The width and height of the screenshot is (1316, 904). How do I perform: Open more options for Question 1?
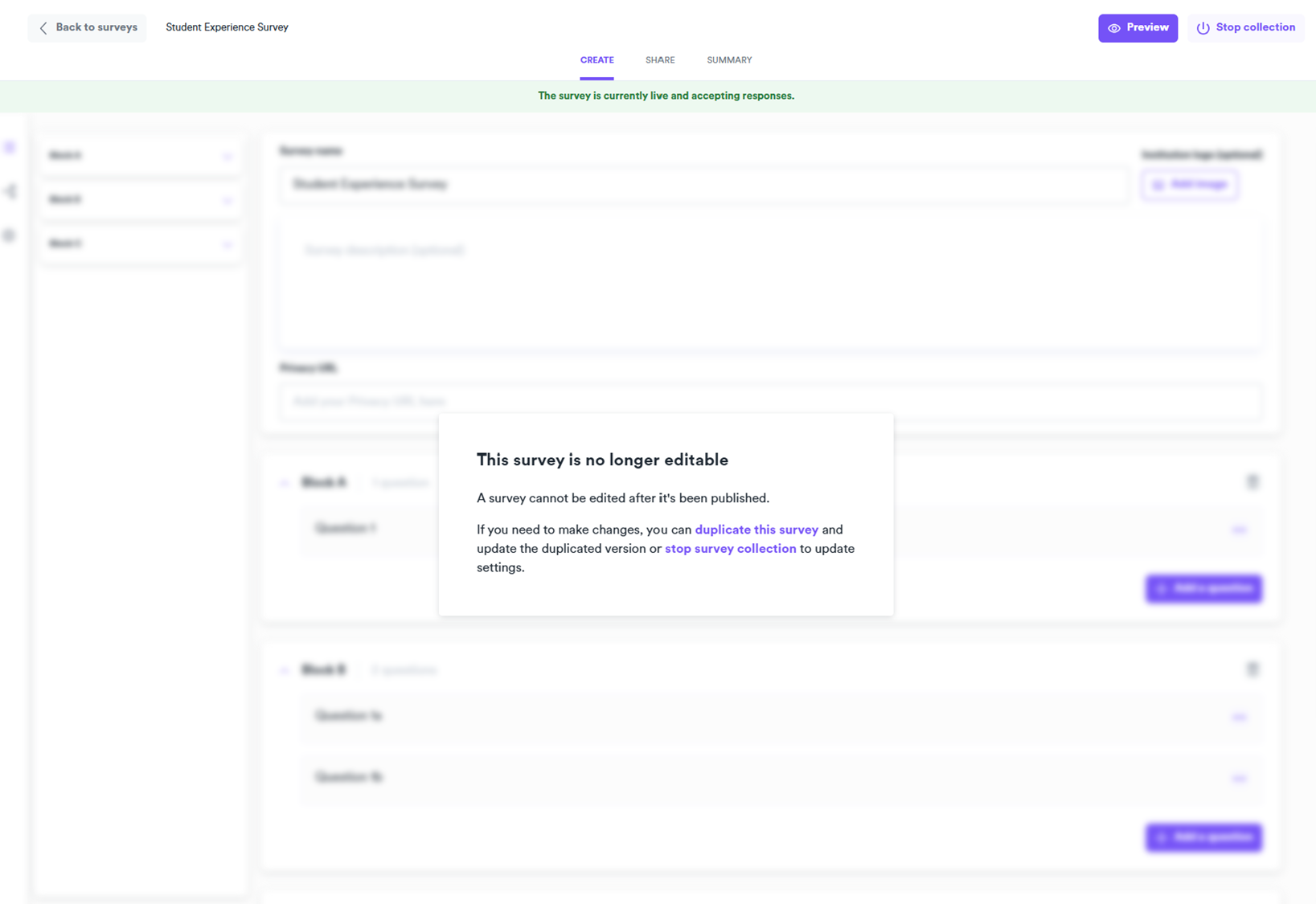[x=1239, y=530]
